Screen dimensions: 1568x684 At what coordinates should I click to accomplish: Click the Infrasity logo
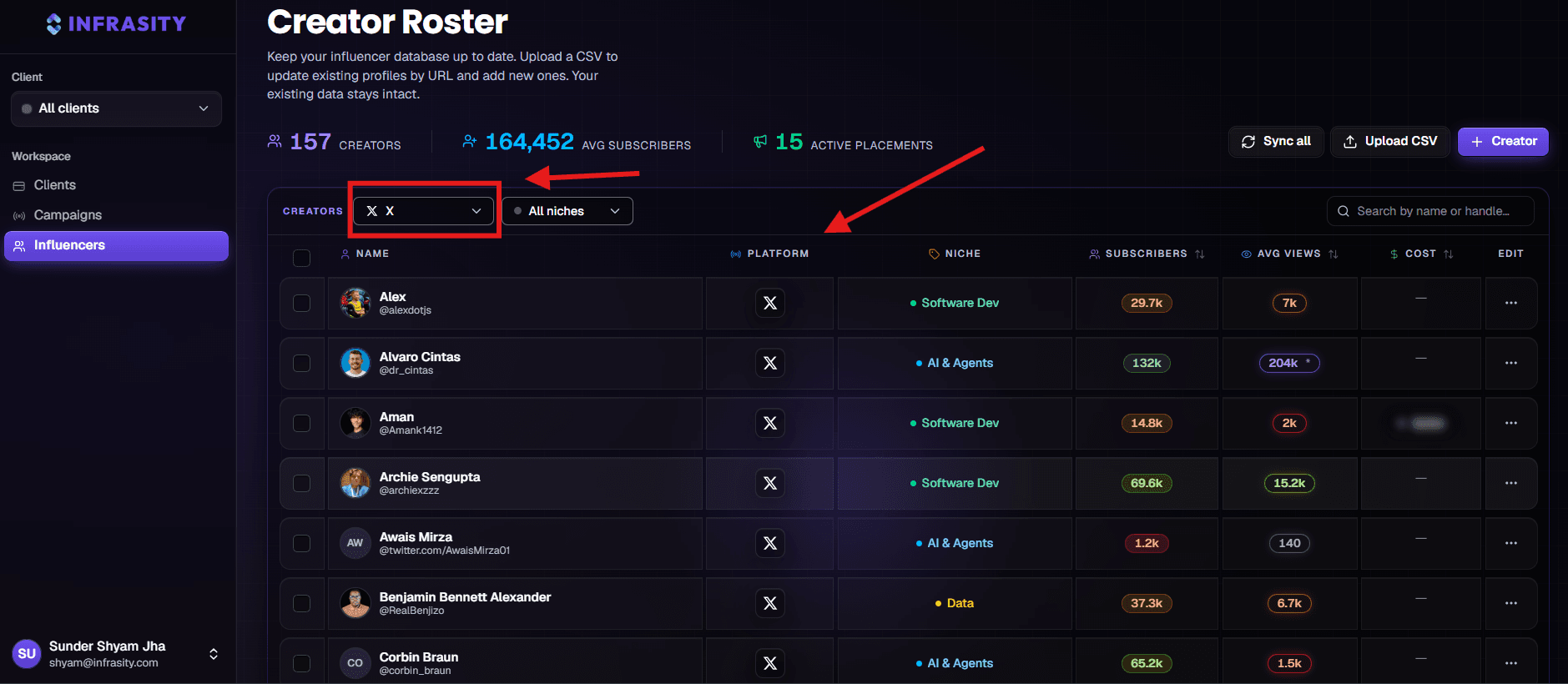[116, 24]
